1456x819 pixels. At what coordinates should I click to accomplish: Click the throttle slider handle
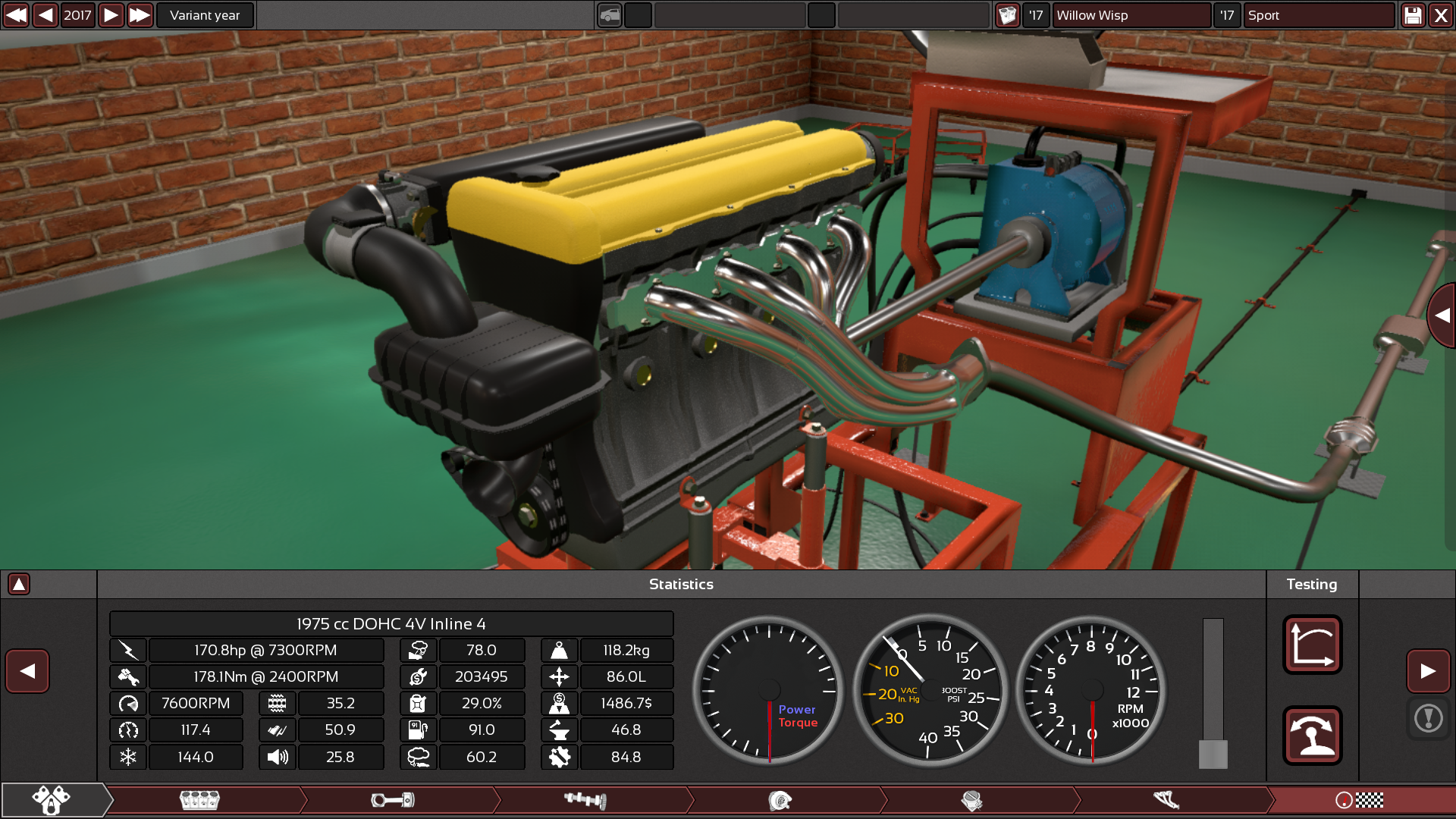[1213, 754]
